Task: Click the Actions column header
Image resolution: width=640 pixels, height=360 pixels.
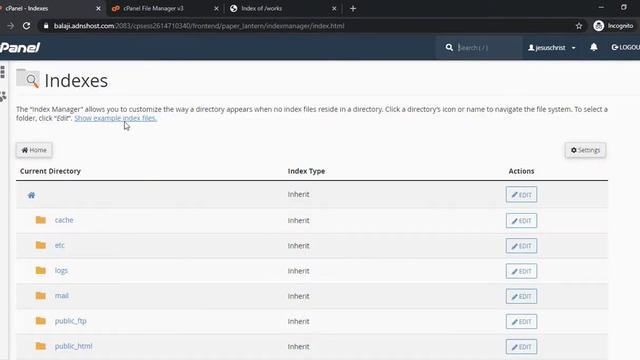Action: 521,171
